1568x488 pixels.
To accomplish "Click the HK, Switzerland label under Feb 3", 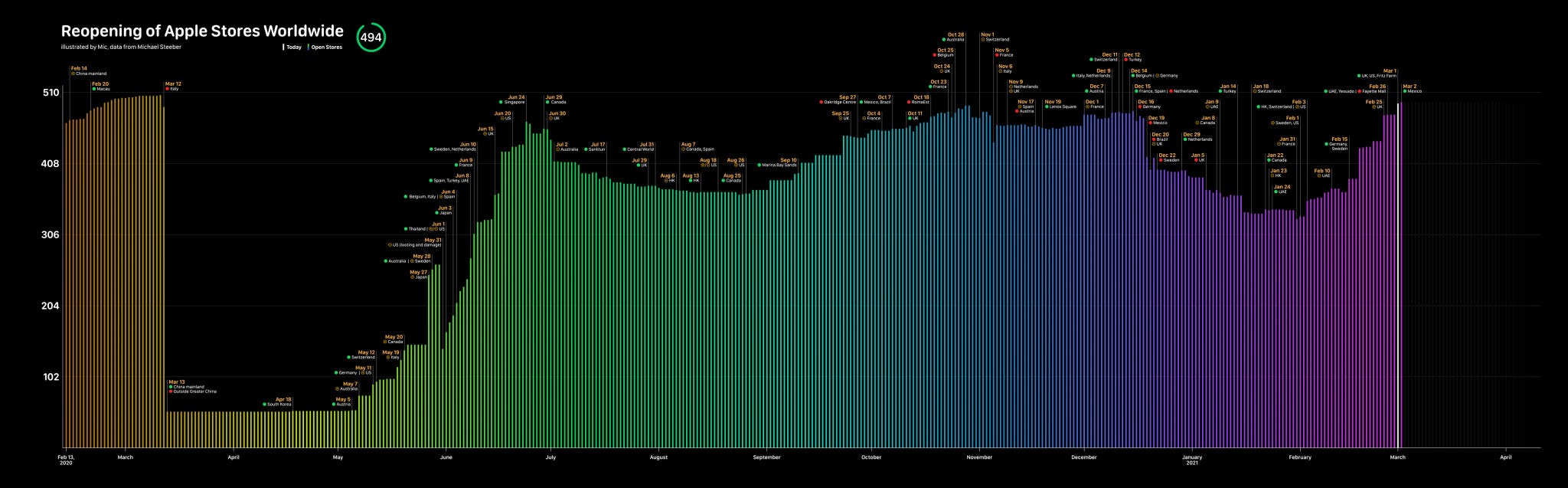I will 1277,107.
